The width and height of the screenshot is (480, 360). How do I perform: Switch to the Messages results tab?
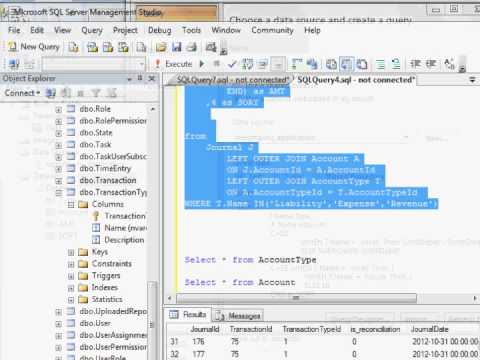click(x=238, y=315)
